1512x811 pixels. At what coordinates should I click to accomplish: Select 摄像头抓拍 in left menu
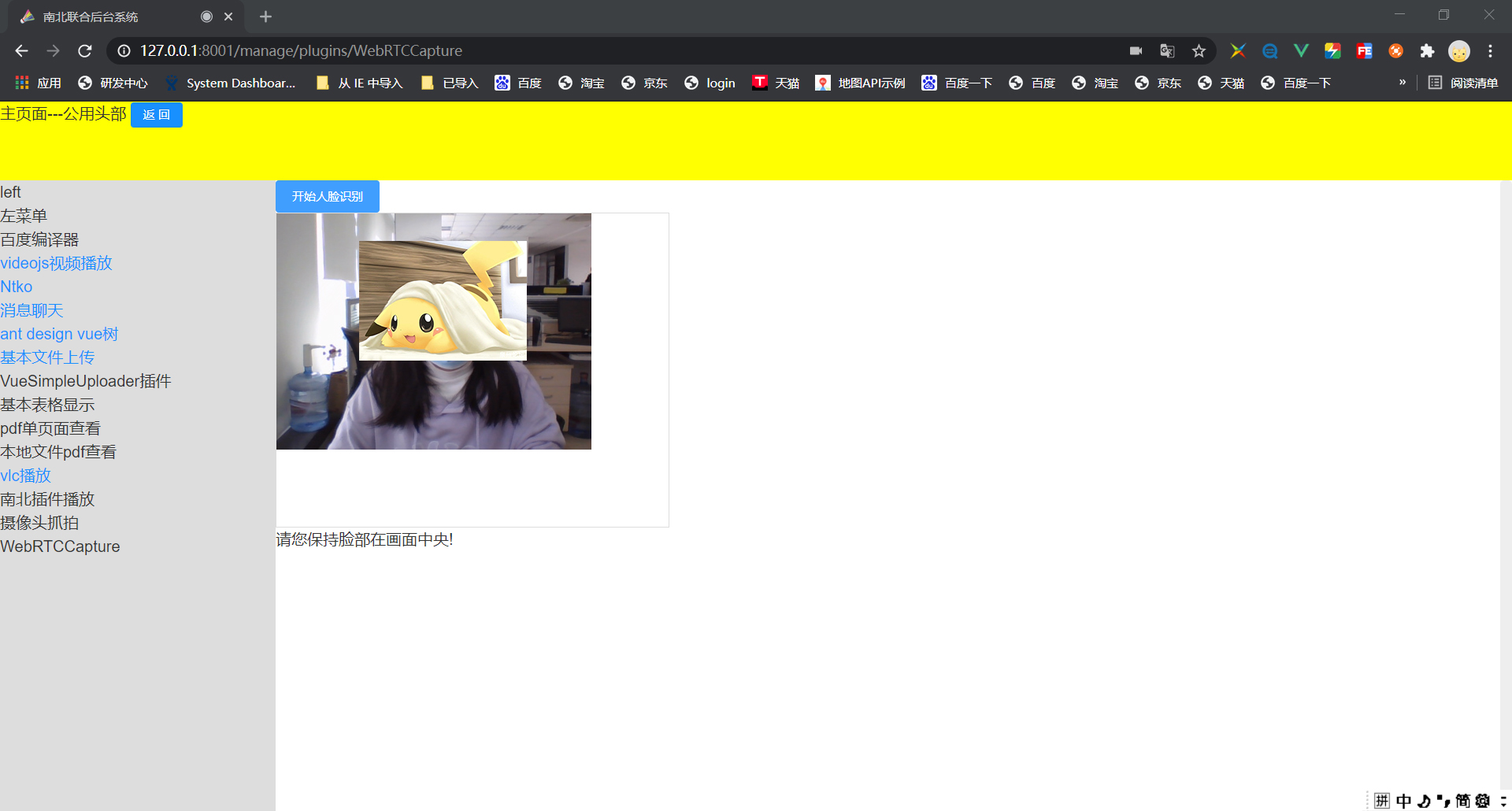tap(39, 523)
